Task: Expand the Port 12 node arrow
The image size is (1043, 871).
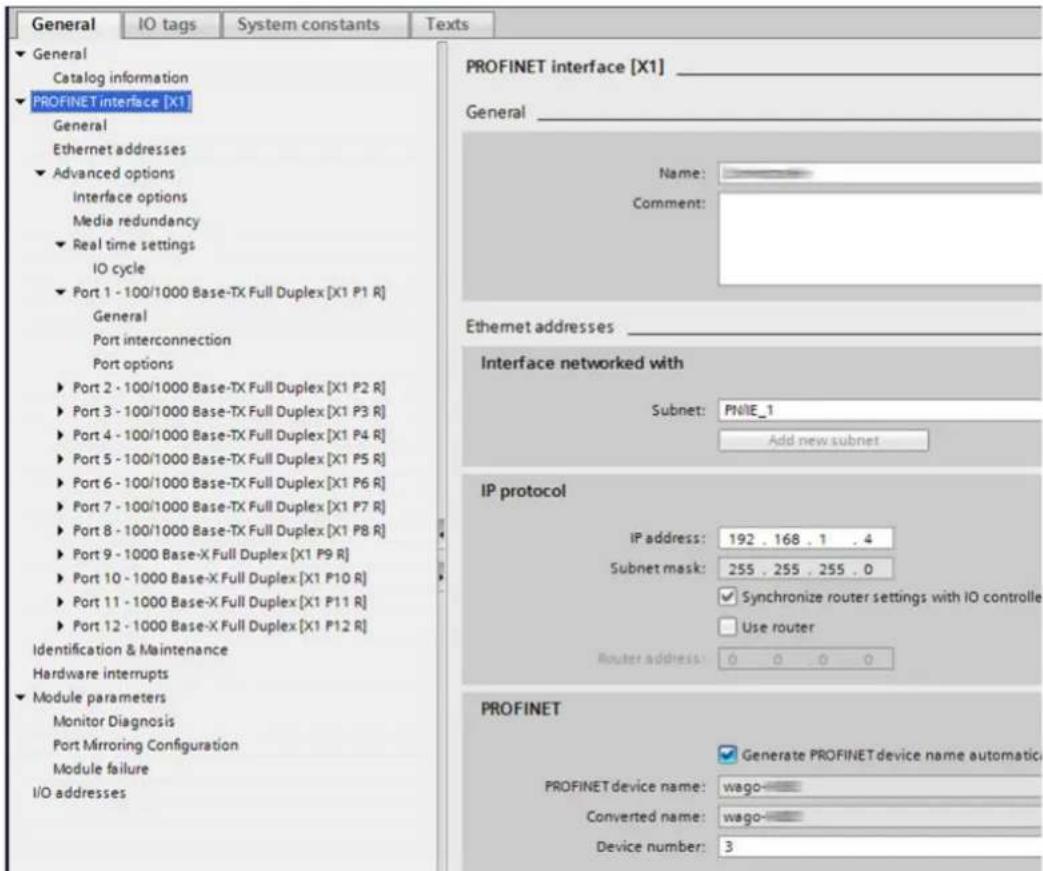Action: [x=61, y=626]
